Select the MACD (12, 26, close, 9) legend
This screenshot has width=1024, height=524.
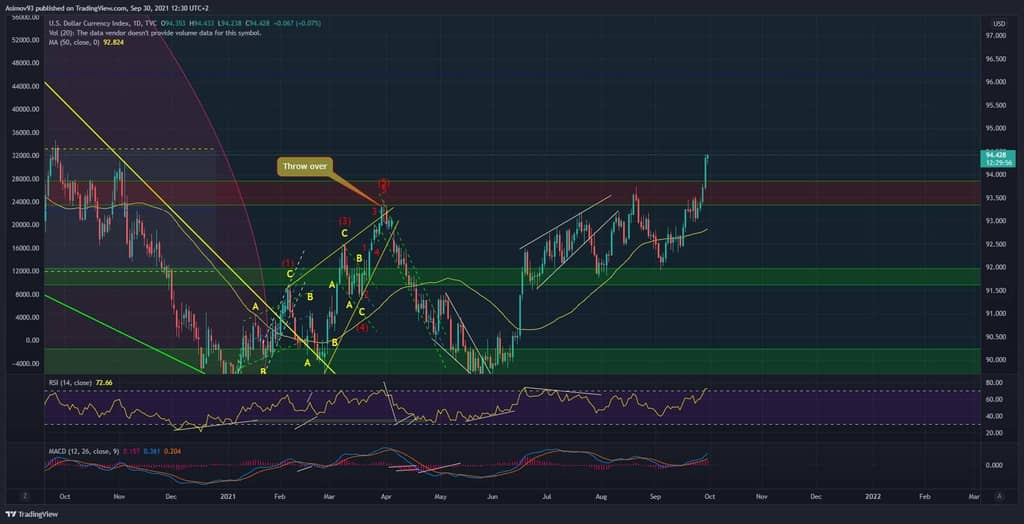(x=84, y=450)
